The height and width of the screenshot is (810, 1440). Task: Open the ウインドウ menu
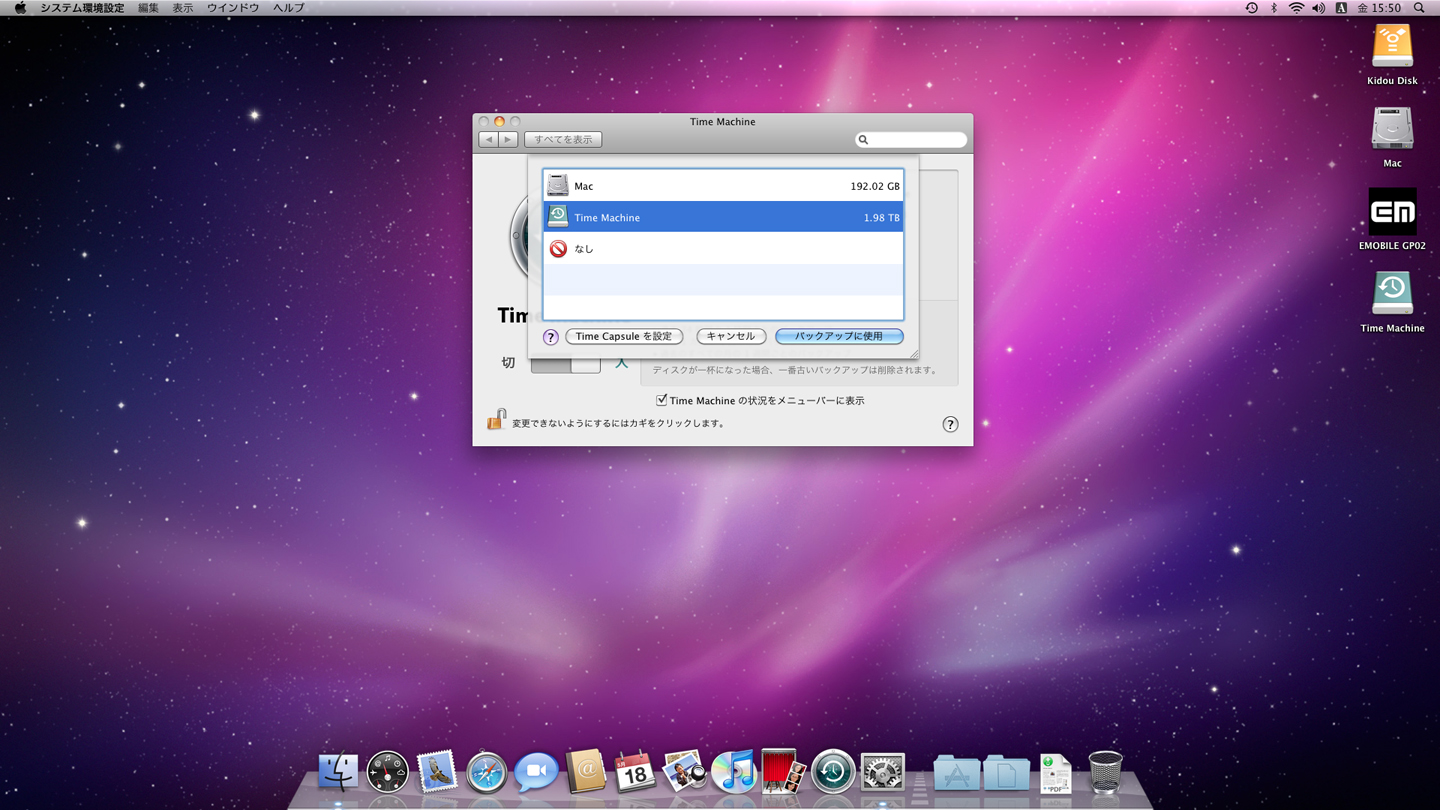click(x=233, y=8)
